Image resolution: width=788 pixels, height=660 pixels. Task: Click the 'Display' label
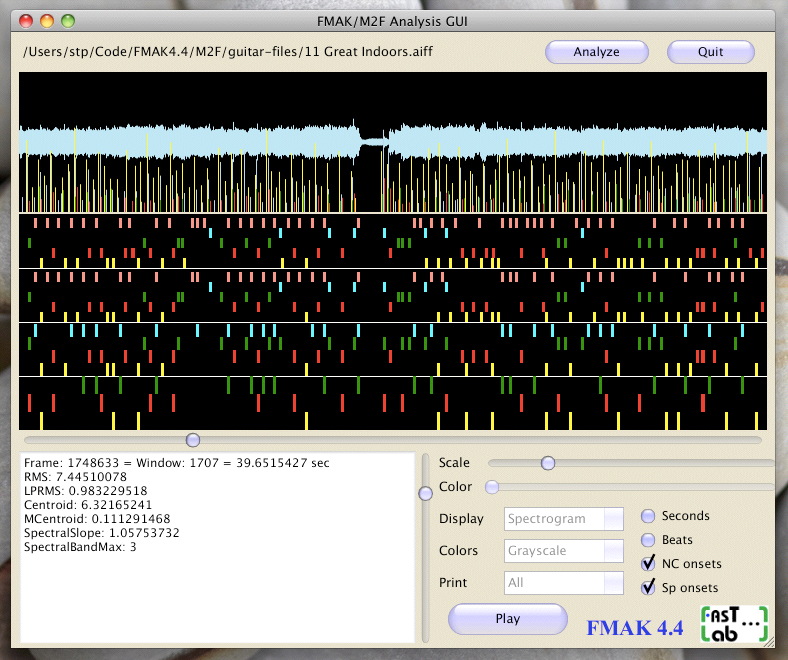(461, 519)
